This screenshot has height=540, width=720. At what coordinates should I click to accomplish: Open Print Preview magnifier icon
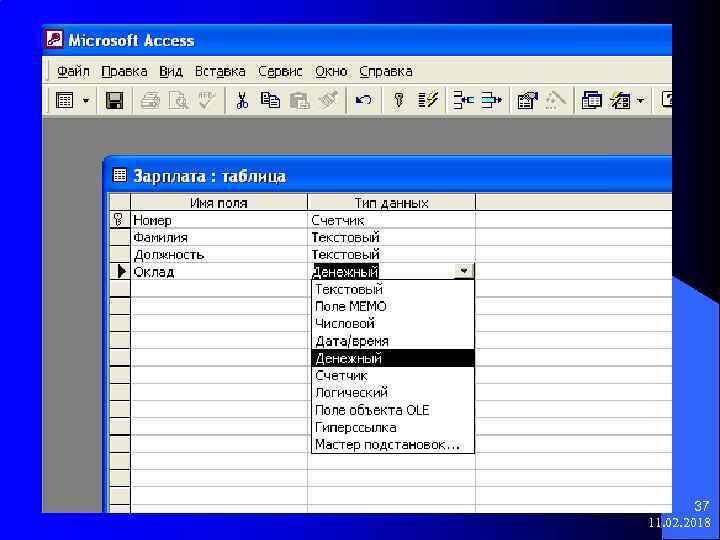pos(178,100)
